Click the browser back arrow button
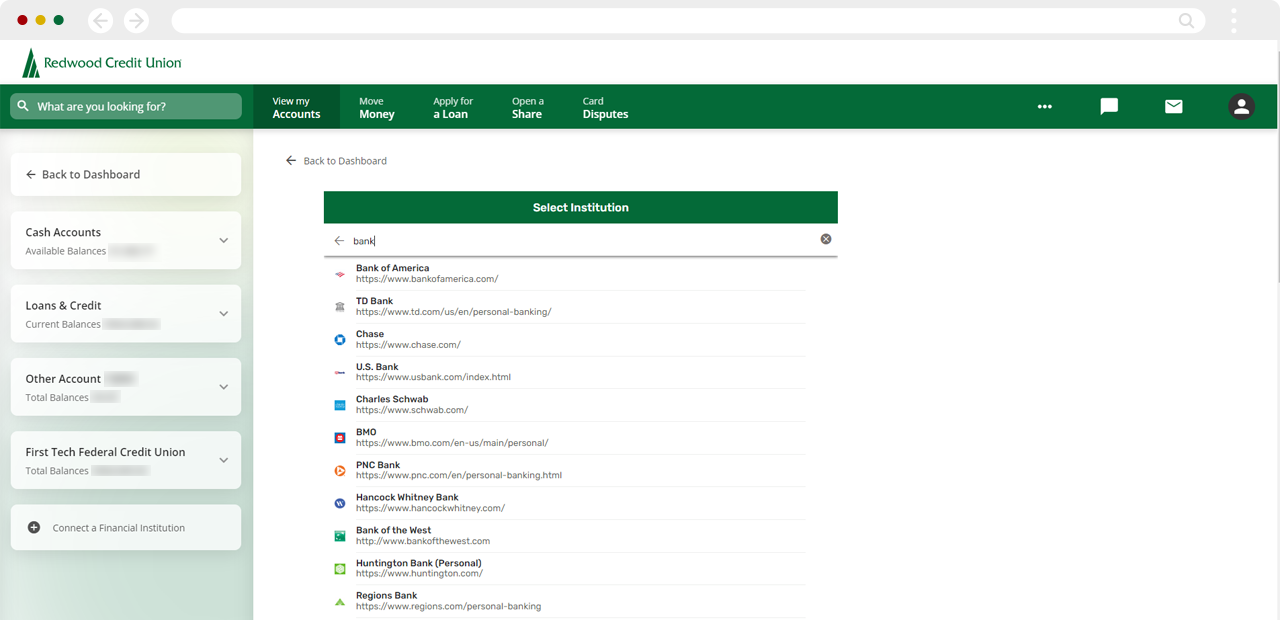The image size is (1280, 620). click(x=100, y=20)
